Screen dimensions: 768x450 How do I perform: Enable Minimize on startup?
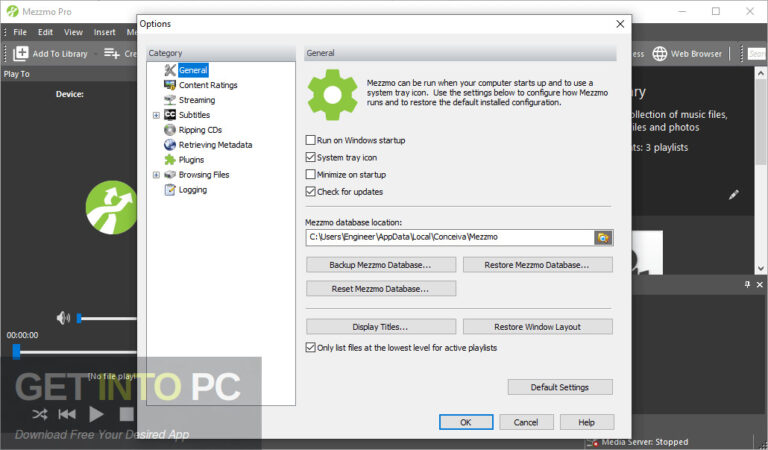point(311,174)
